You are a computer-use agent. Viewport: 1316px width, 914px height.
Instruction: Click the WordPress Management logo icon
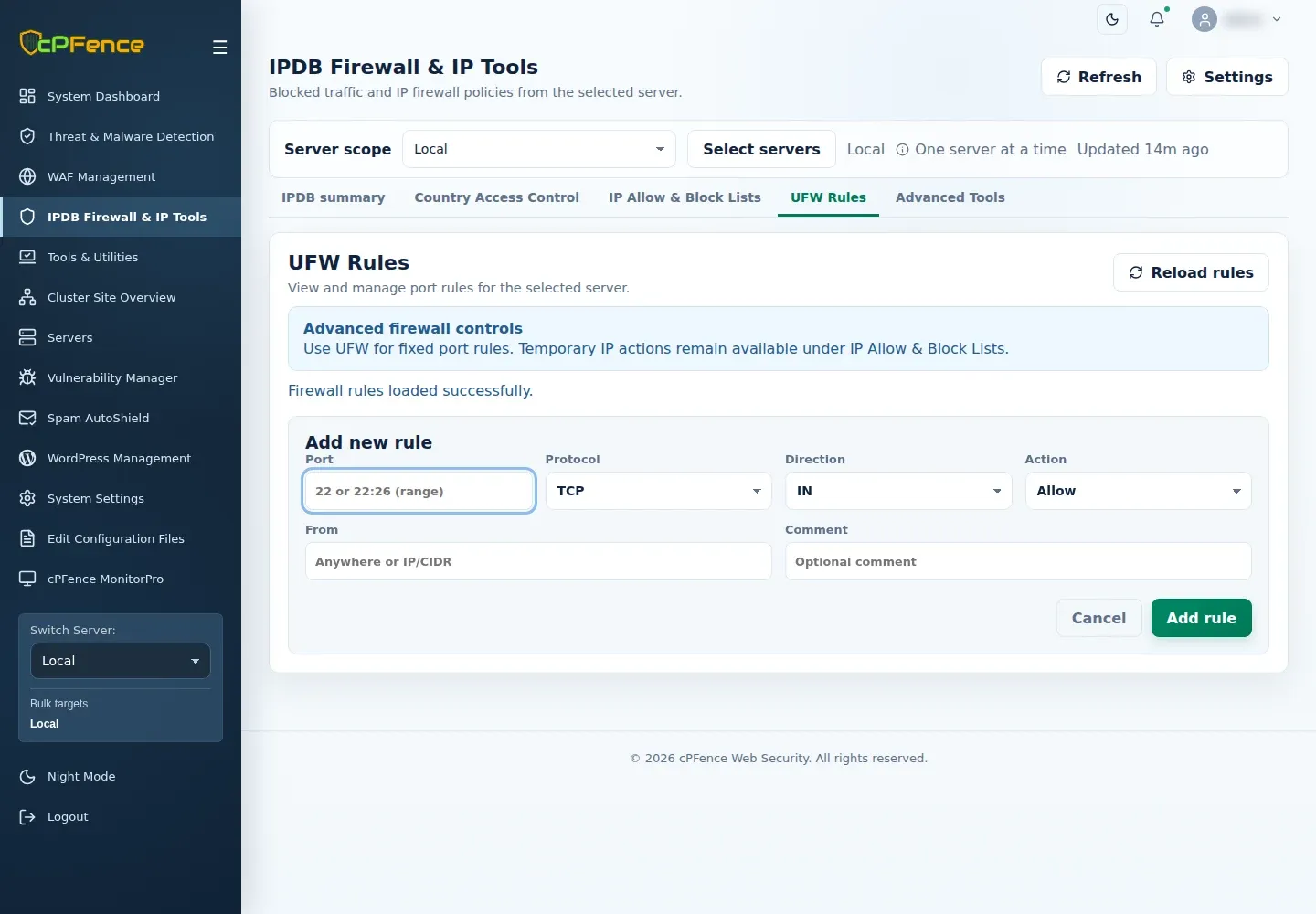[27, 458]
